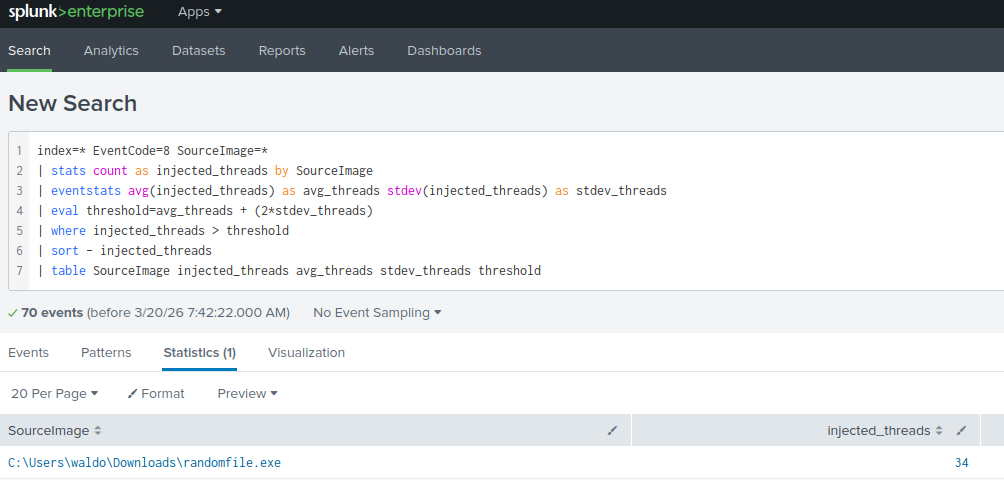The width and height of the screenshot is (1004, 482).
Task: Click the green job status checkmark
Action: point(12,313)
